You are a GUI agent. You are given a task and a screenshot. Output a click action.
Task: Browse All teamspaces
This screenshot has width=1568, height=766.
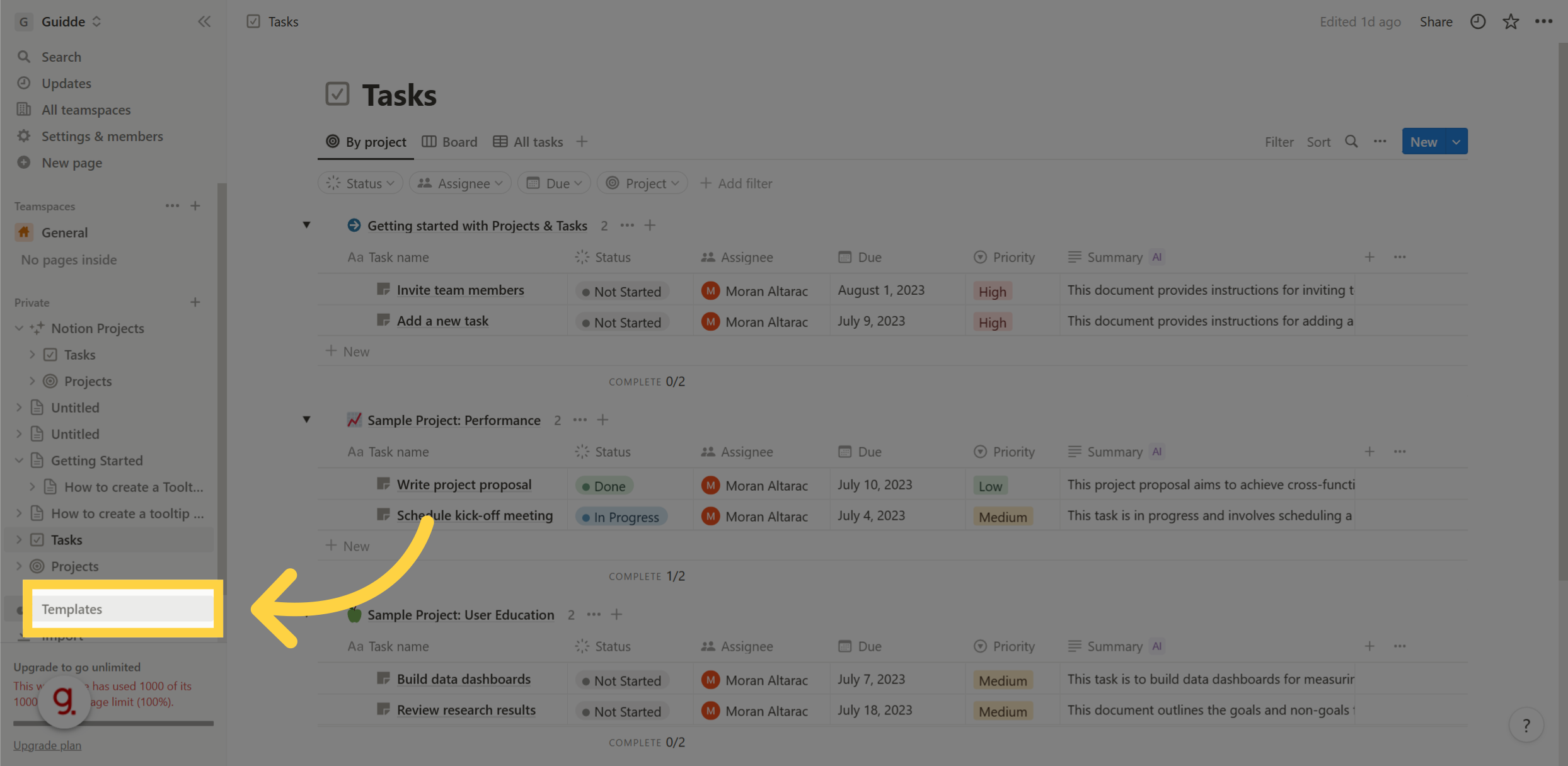(x=86, y=110)
